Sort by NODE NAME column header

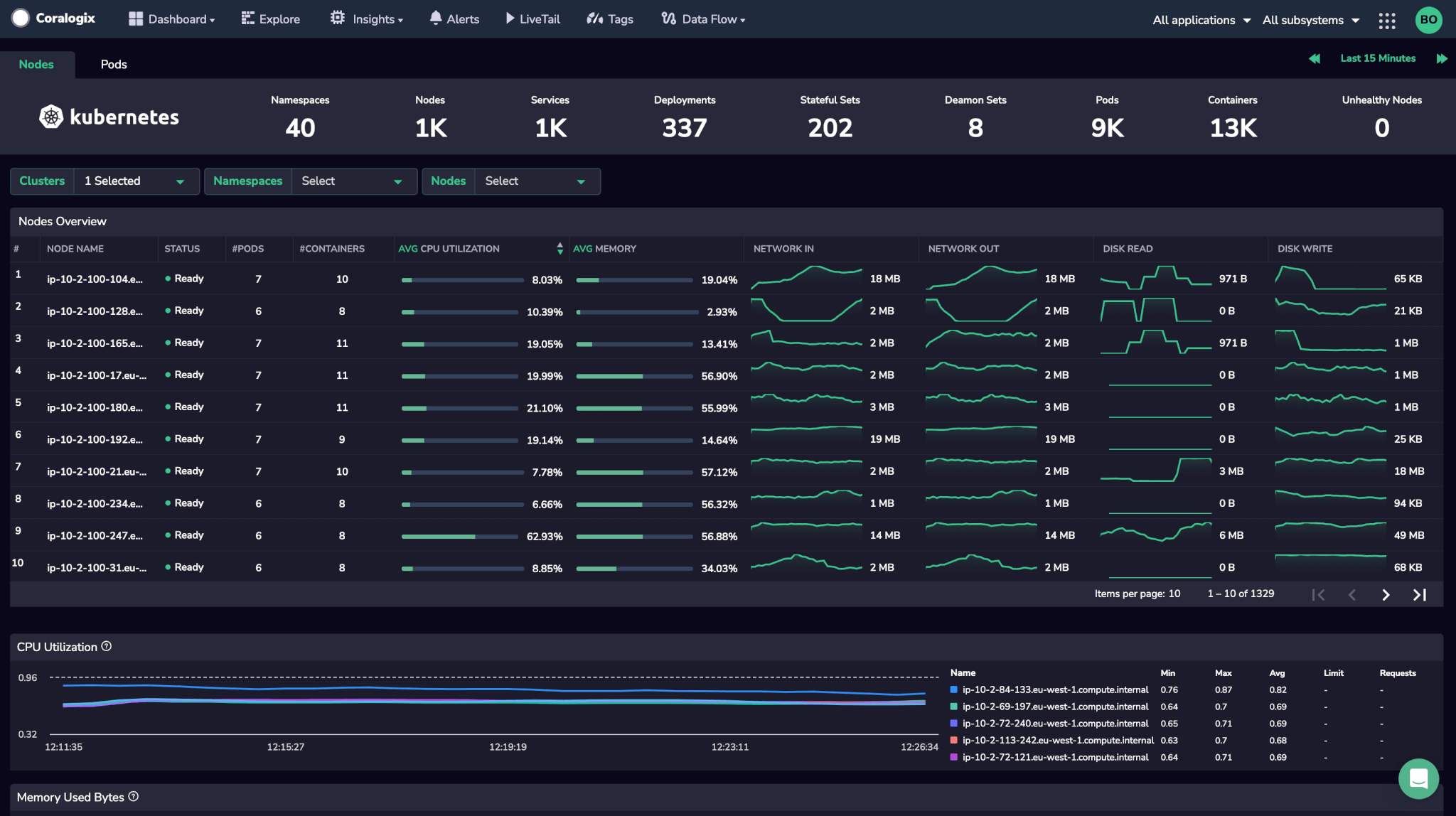pos(75,249)
